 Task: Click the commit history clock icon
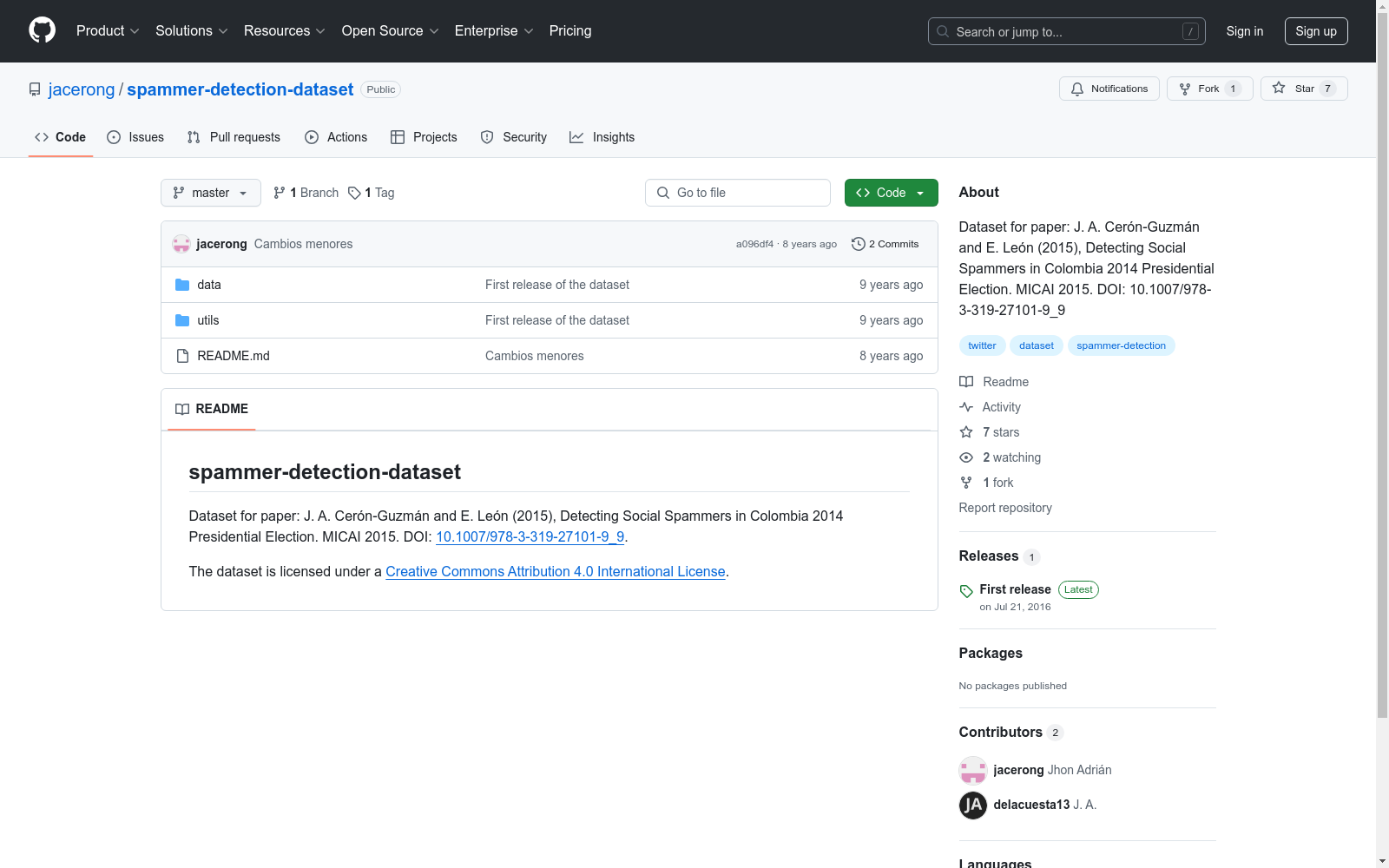pyautogui.click(x=859, y=244)
